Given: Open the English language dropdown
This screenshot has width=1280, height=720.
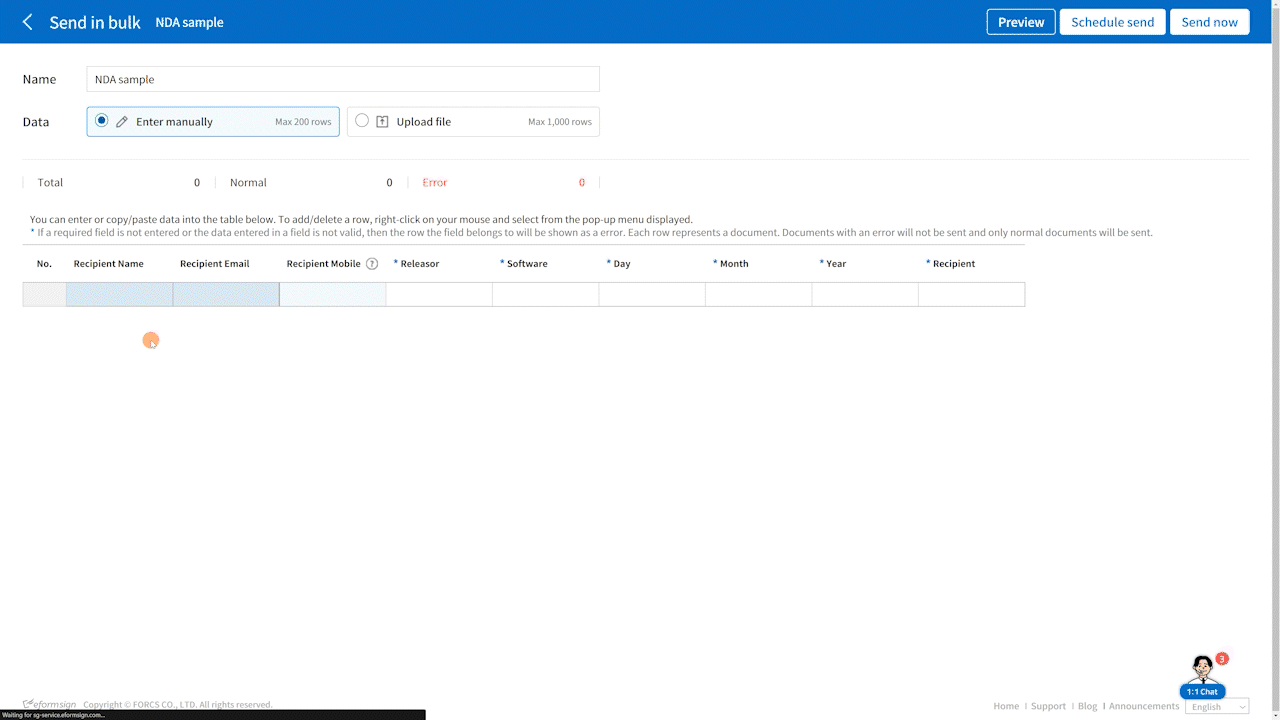Looking at the screenshot, I should click(1217, 706).
